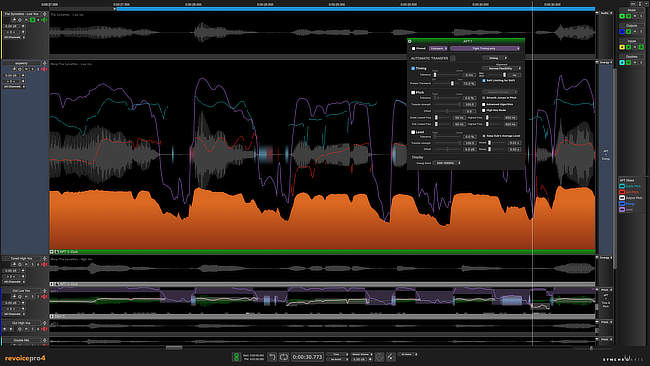Viewport: 650px width, 366px height.
Task: Open the Normal Flexibility alignment dropdown
Action: [502, 68]
